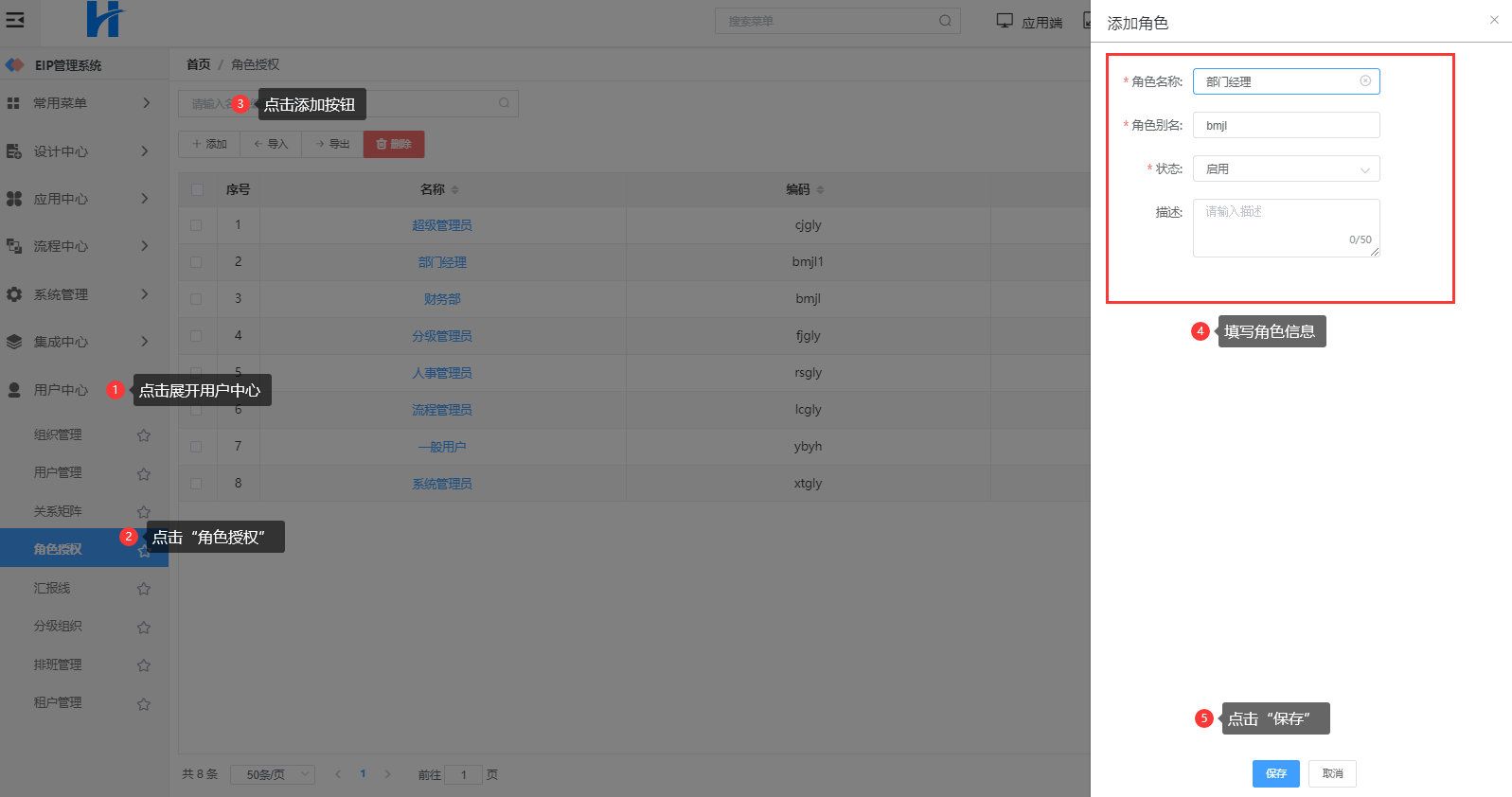This screenshot has height=797, width=1512.
Task: Sort the table by 名称 column arrows
Action: click(455, 190)
